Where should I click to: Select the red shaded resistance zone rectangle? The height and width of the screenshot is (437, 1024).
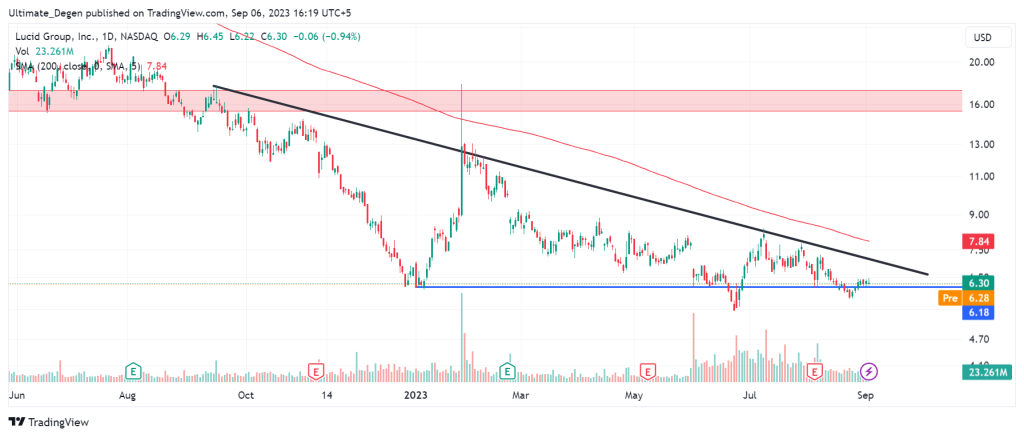point(486,101)
